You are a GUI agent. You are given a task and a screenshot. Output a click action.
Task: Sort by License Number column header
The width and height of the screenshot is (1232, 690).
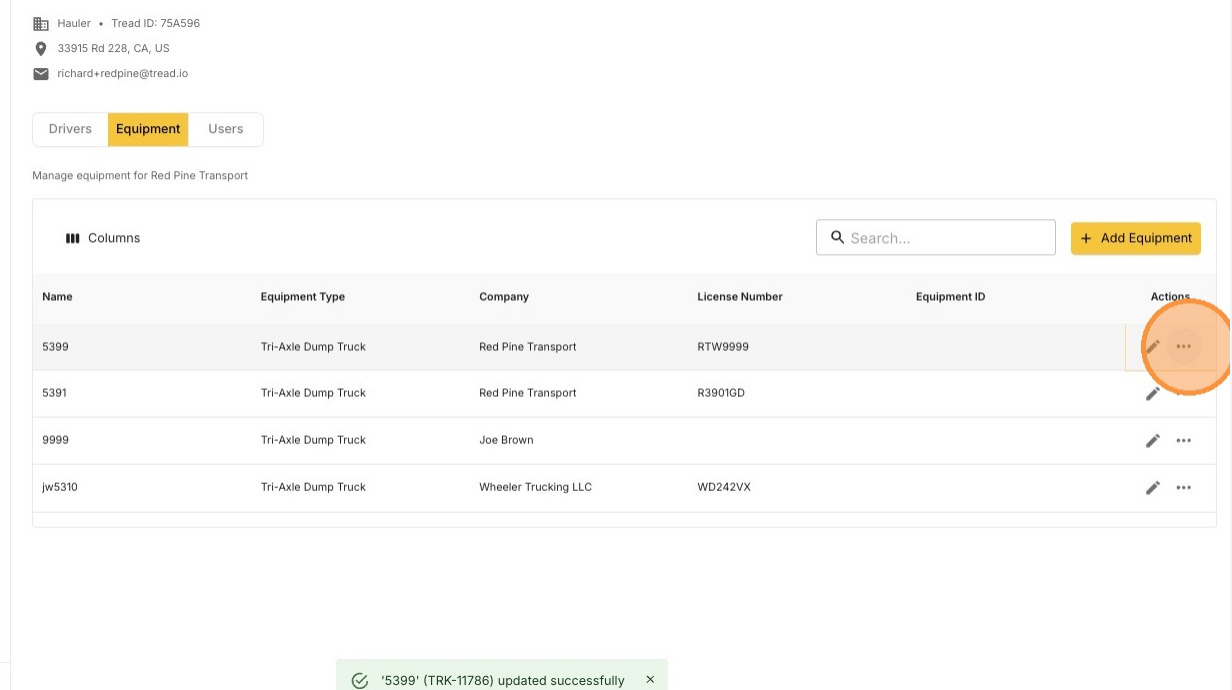tap(740, 297)
